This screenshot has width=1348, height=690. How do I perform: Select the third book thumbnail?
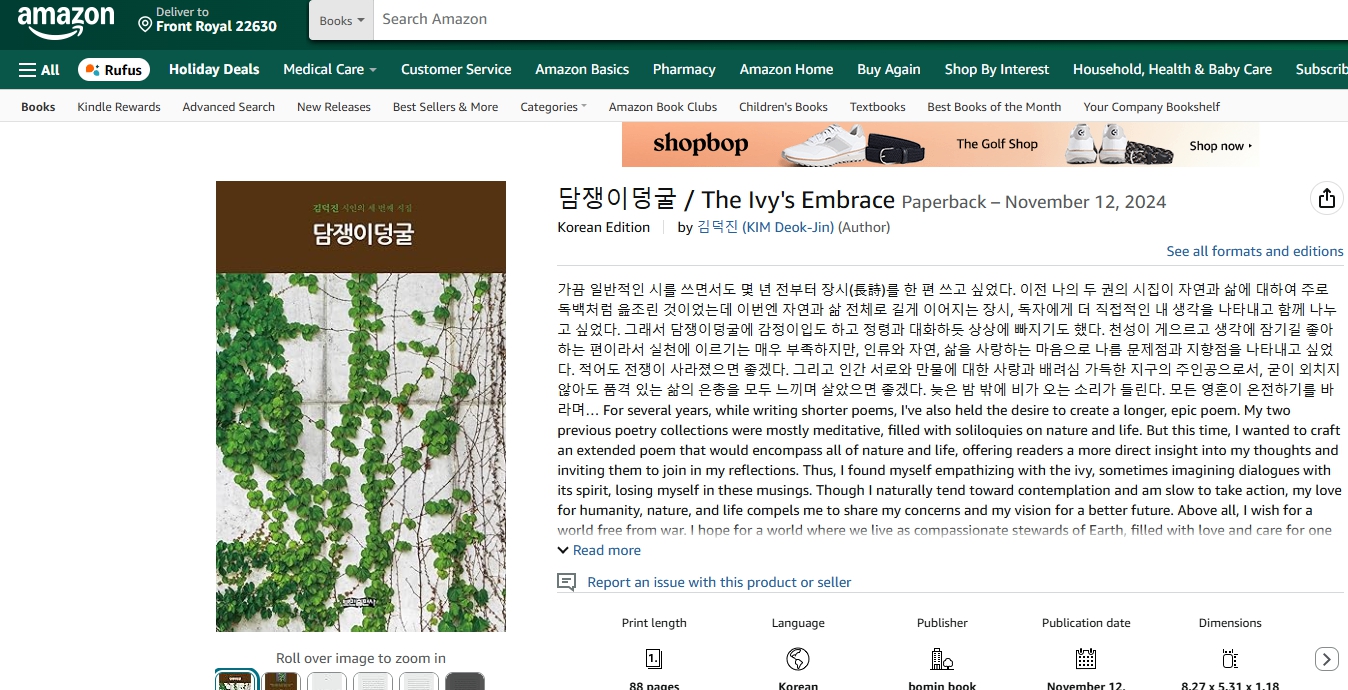327,681
